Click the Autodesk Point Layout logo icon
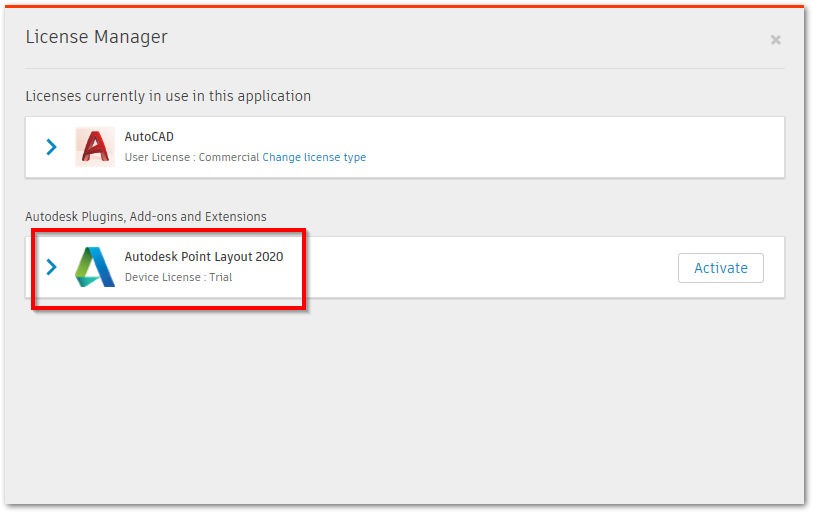The width and height of the screenshot is (813, 513). (x=95, y=267)
